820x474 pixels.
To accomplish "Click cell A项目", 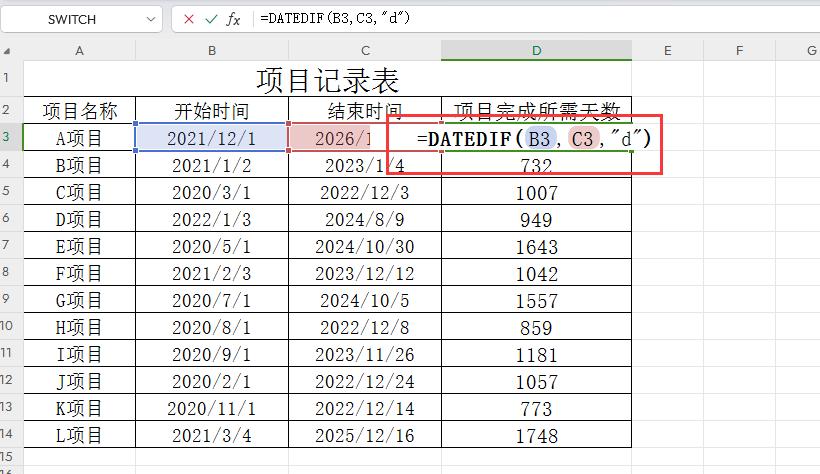I will point(79,138).
